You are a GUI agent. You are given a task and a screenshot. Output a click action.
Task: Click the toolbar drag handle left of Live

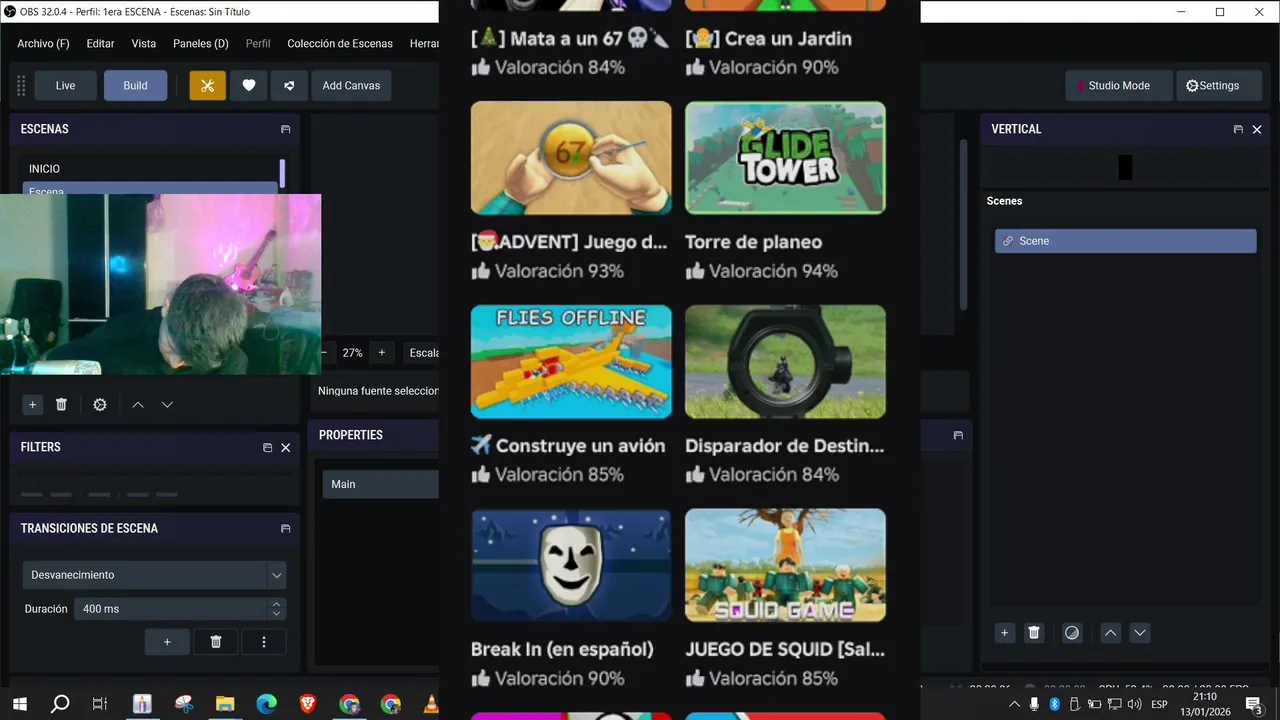coord(21,86)
